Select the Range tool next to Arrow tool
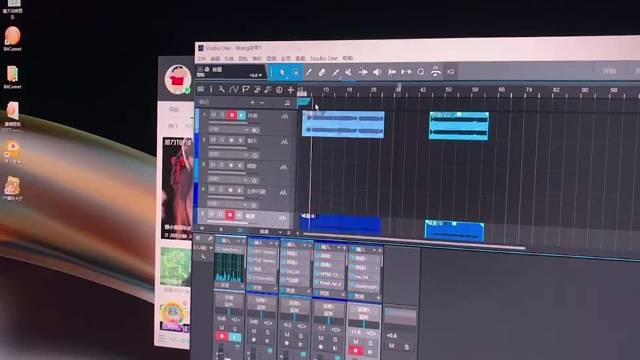The height and width of the screenshot is (360, 640). [296, 73]
